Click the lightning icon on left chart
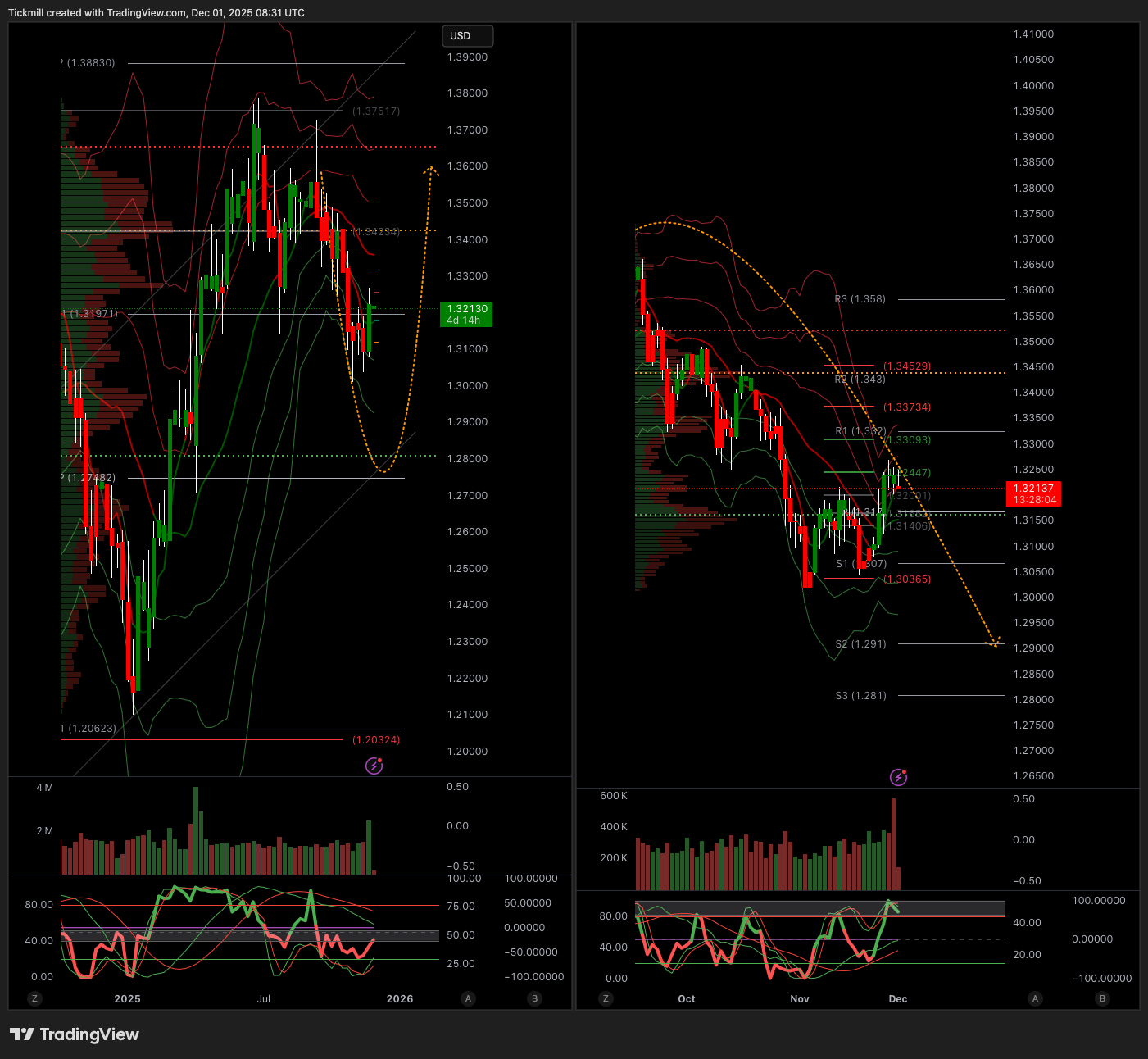Image resolution: width=1148 pixels, height=1059 pixels. pyautogui.click(x=374, y=766)
